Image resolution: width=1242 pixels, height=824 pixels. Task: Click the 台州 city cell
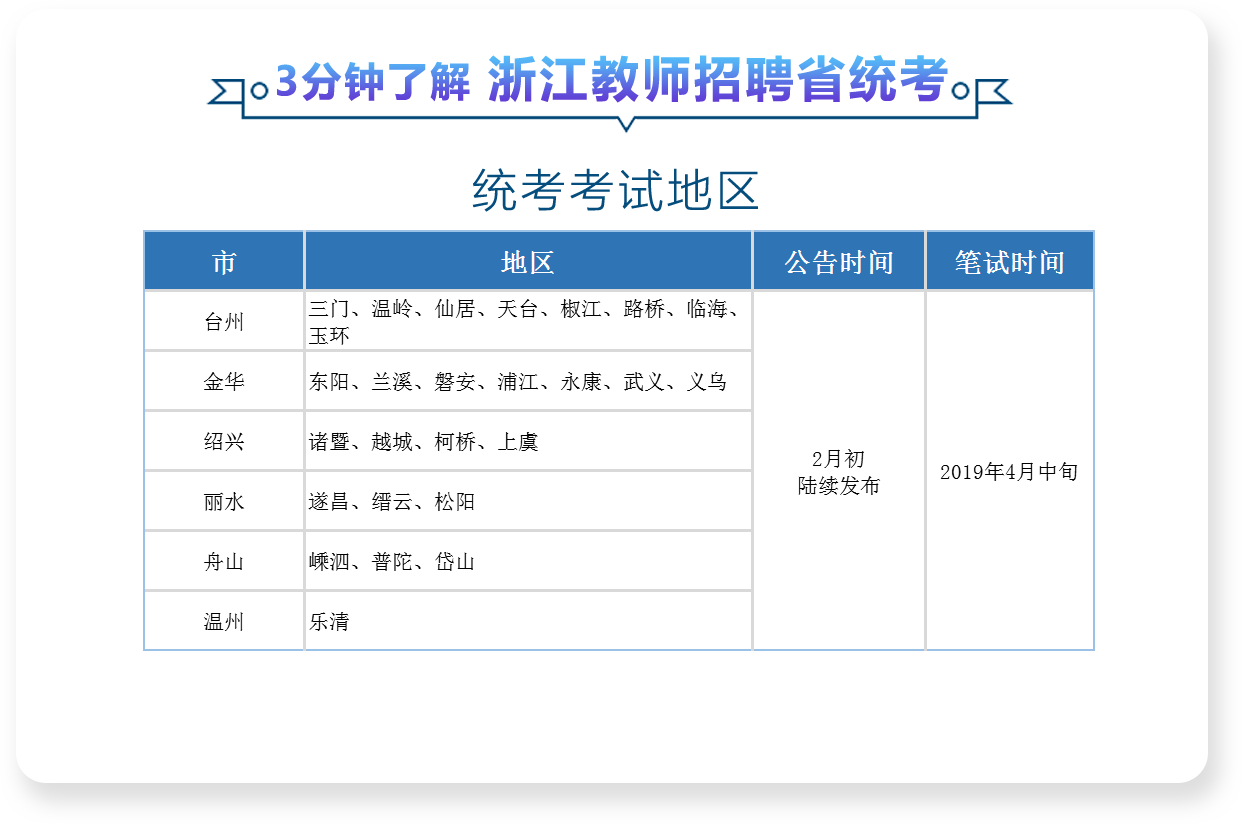pyautogui.click(x=224, y=322)
